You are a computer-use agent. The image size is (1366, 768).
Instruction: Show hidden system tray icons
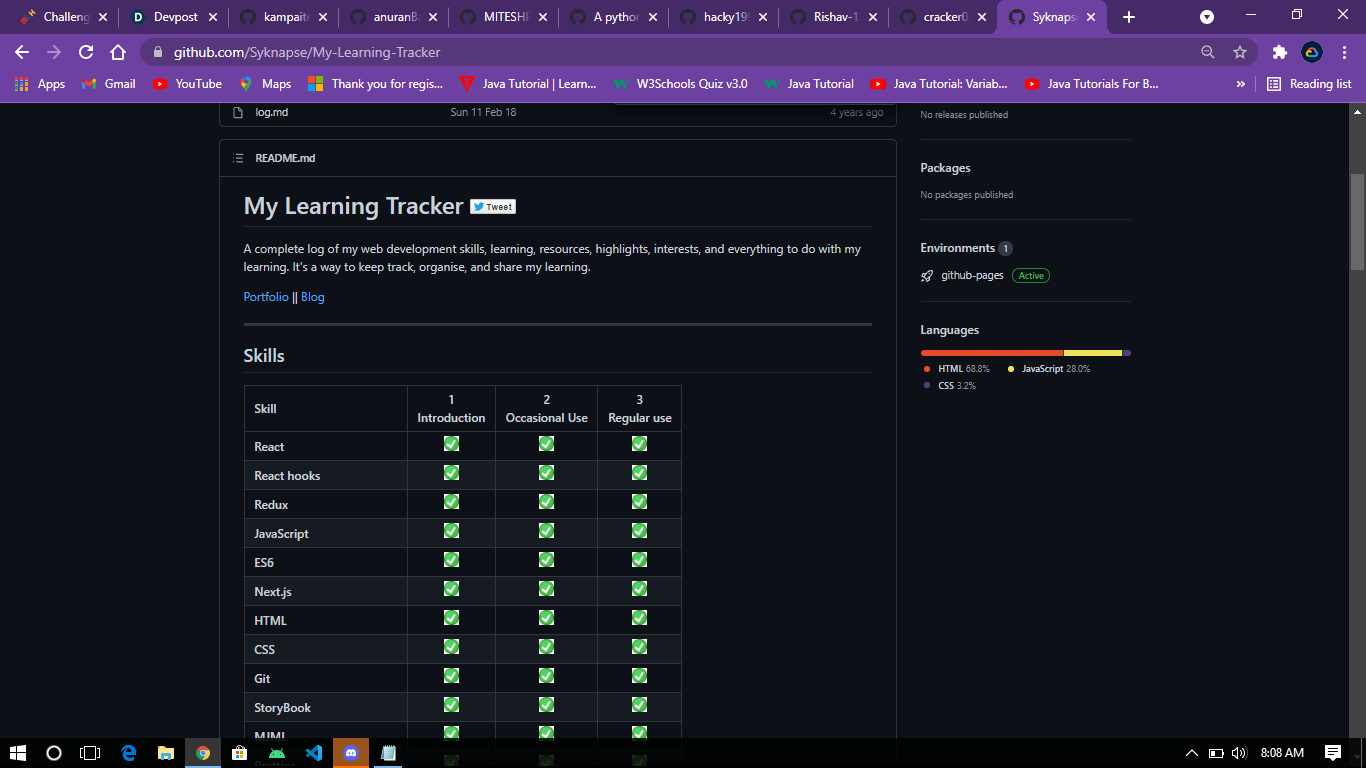(x=1191, y=753)
